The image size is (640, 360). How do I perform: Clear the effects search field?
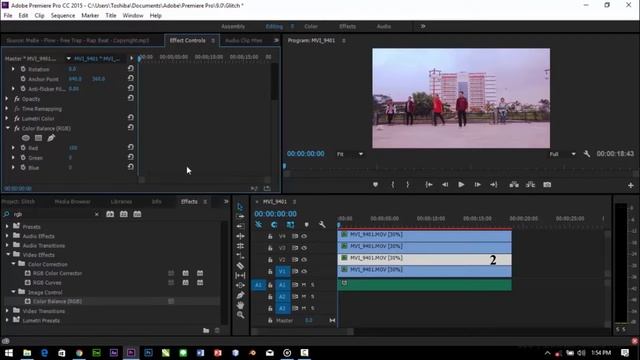96,214
